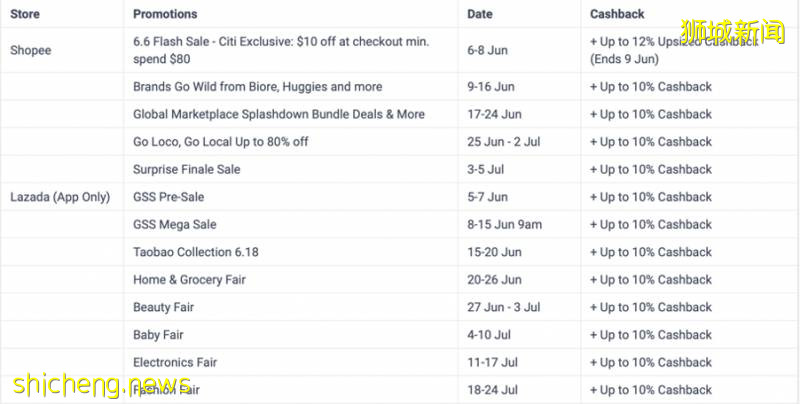Click the Cashback column header
Image resolution: width=800 pixels, height=404 pixels.
coord(617,14)
